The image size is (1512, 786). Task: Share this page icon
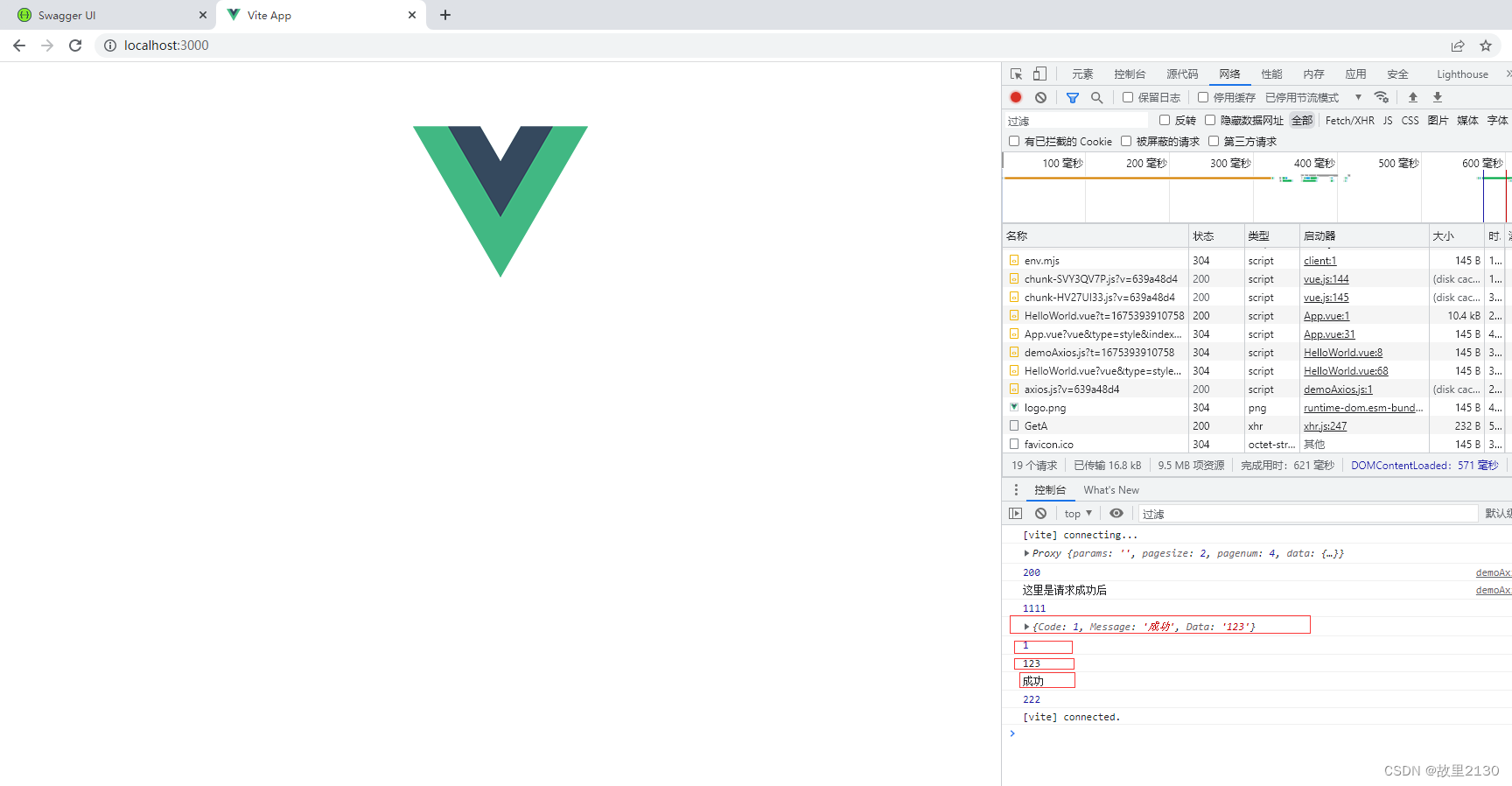tap(1458, 46)
